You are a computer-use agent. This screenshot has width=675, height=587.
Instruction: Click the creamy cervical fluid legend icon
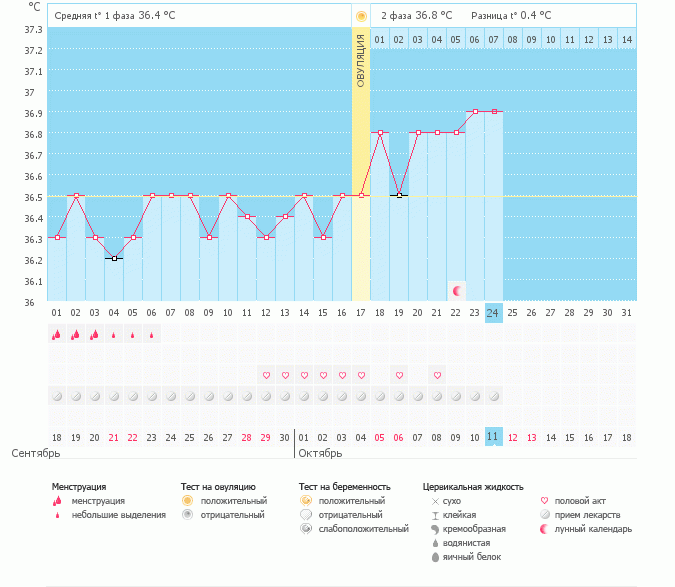pos(435,529)
